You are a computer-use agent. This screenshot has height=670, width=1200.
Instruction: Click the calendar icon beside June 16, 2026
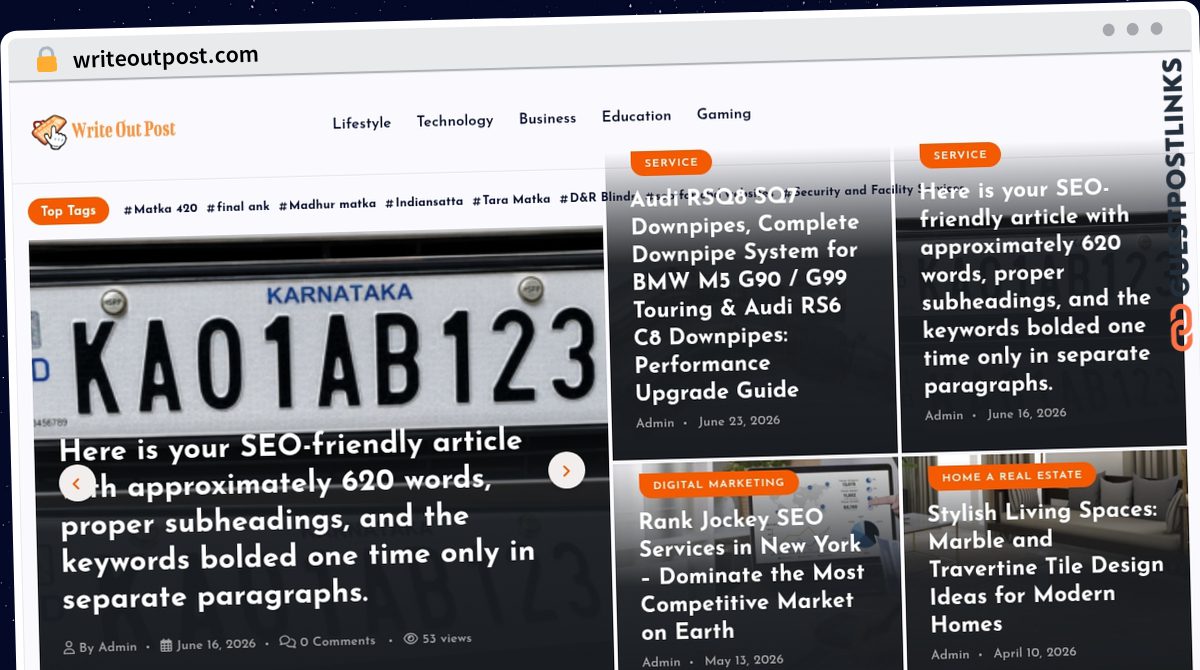point(166,645)
